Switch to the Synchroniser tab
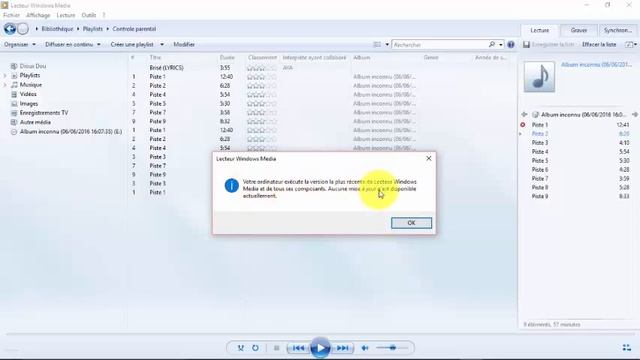The height and width of the screenshot is (360, 640). pyautogui.click(x=618, y=30)
